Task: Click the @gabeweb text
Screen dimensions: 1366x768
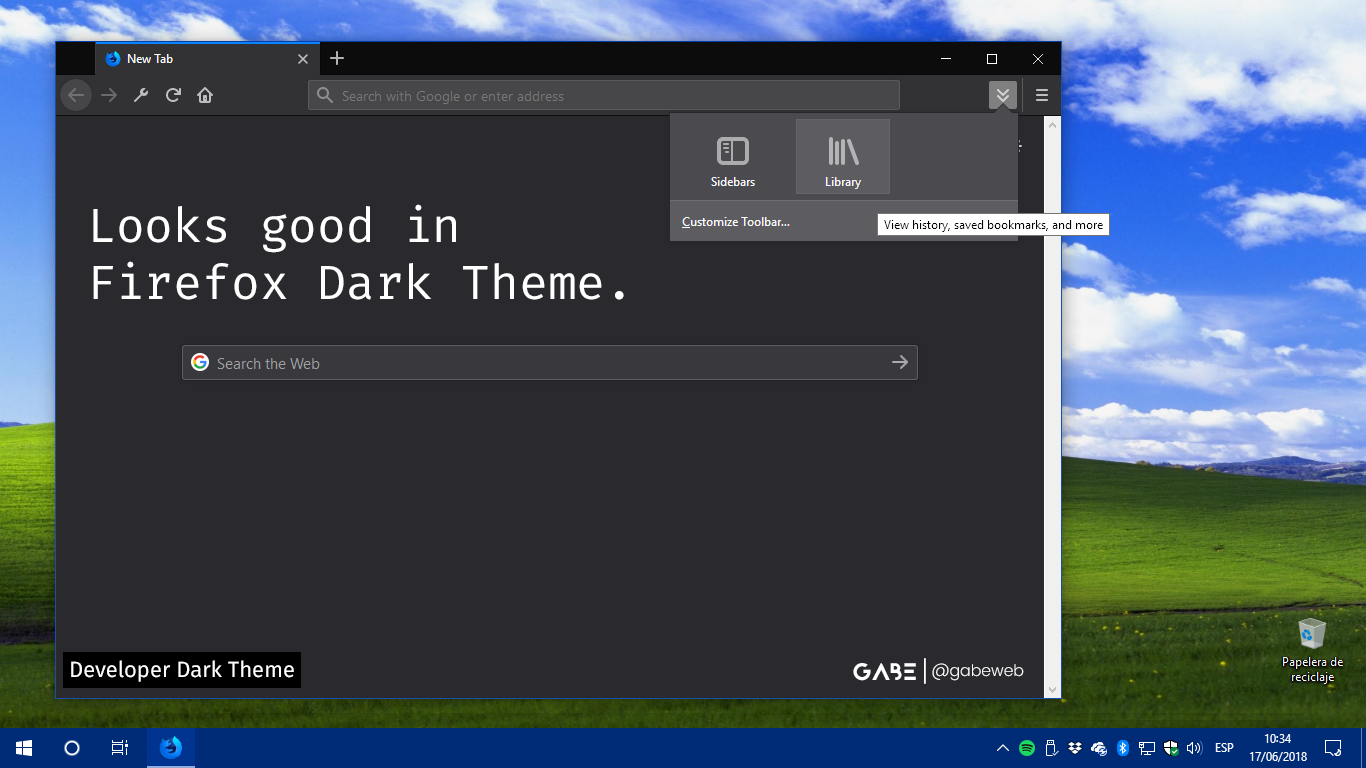Action: pos(977,670)
